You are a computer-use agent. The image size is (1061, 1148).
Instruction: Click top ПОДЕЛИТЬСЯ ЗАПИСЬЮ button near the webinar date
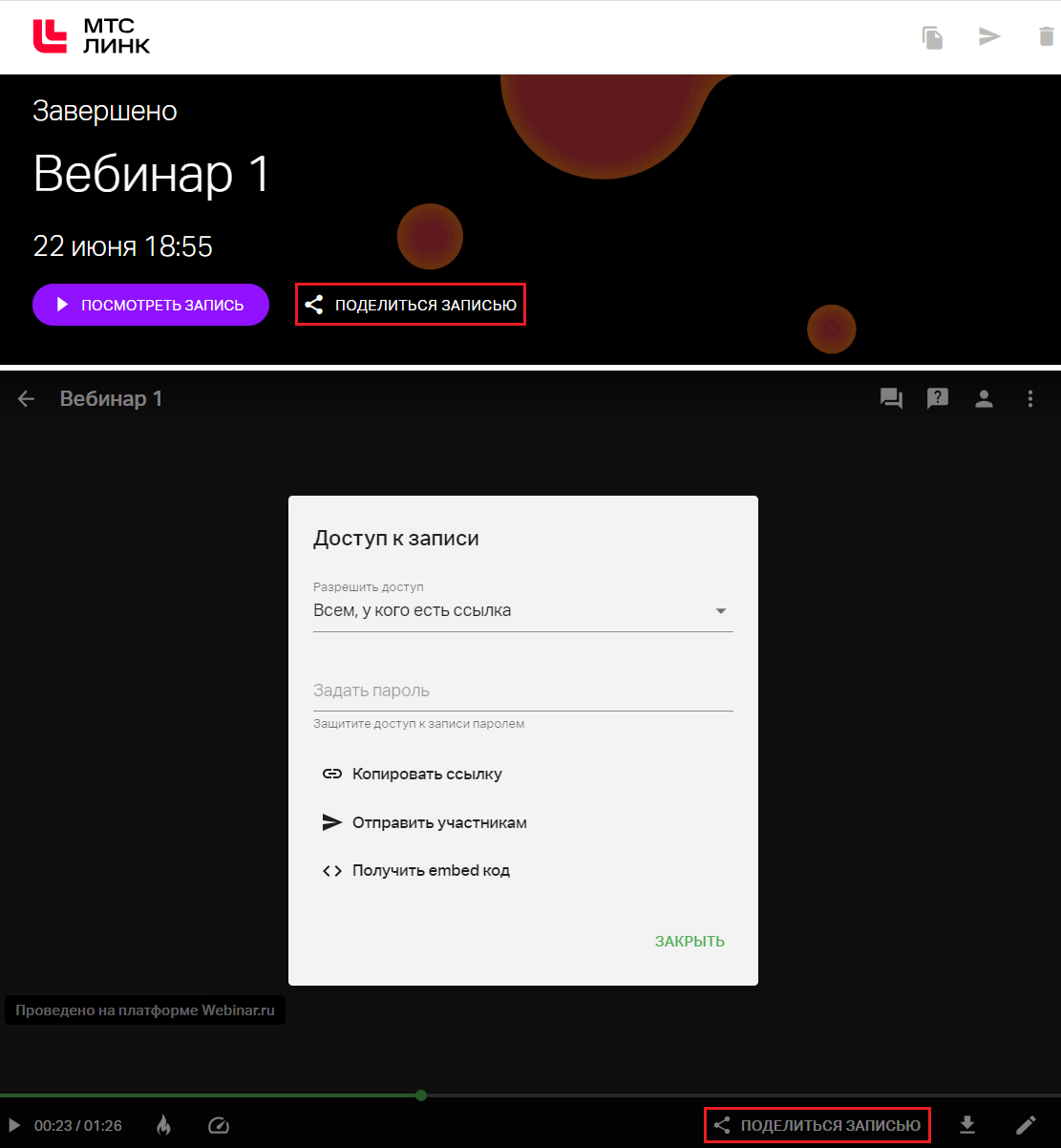411,305
